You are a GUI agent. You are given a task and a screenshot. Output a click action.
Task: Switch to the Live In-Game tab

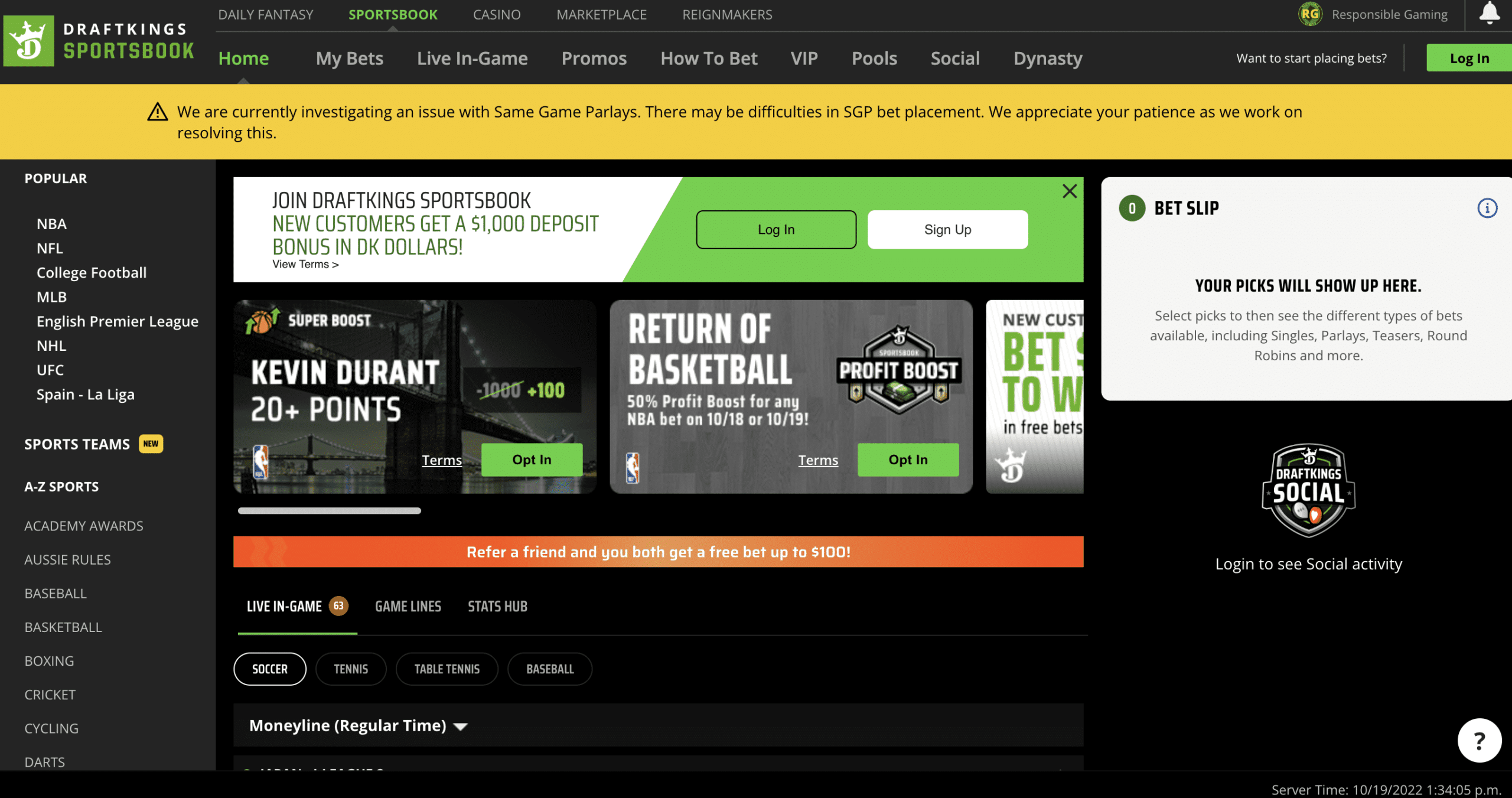(297, 606)
